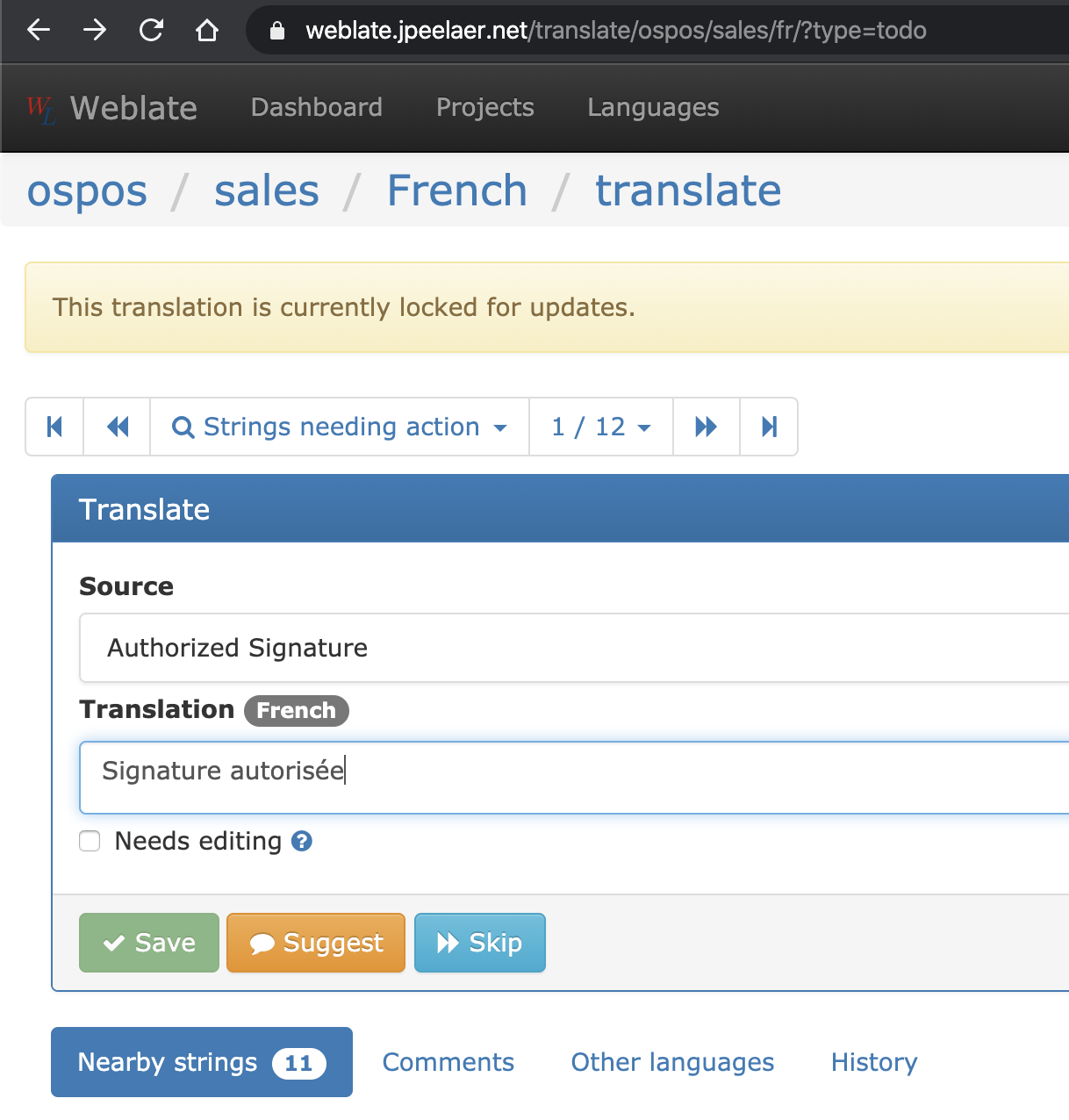
Task: Go to the previous string with the double-left arrow
Action: (117, 427)
